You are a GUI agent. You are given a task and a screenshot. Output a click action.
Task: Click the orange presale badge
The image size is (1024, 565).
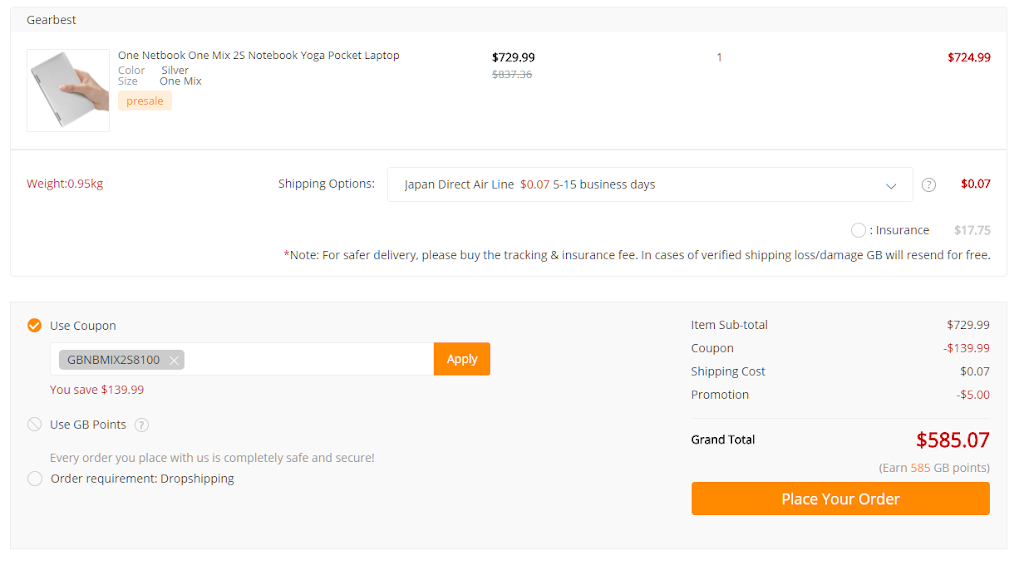click(x=145, y=101)
